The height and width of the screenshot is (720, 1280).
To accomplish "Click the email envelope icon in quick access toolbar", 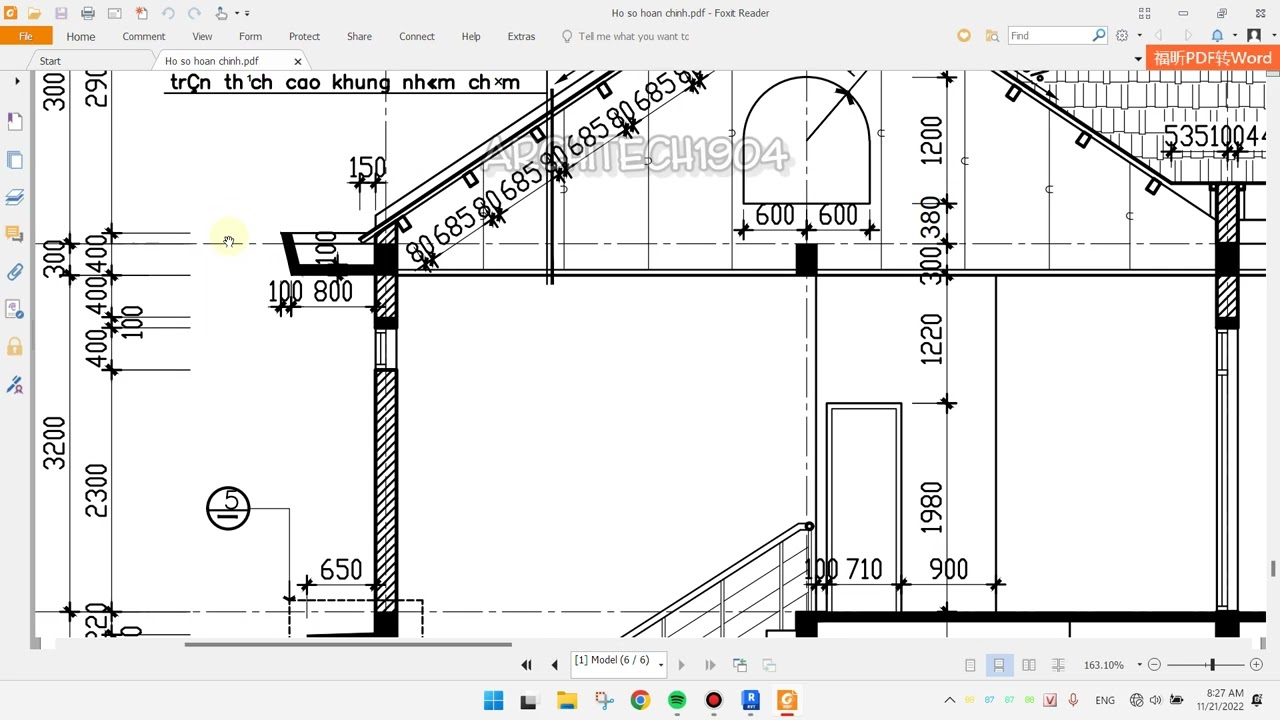I will click(x=114, y=13).
